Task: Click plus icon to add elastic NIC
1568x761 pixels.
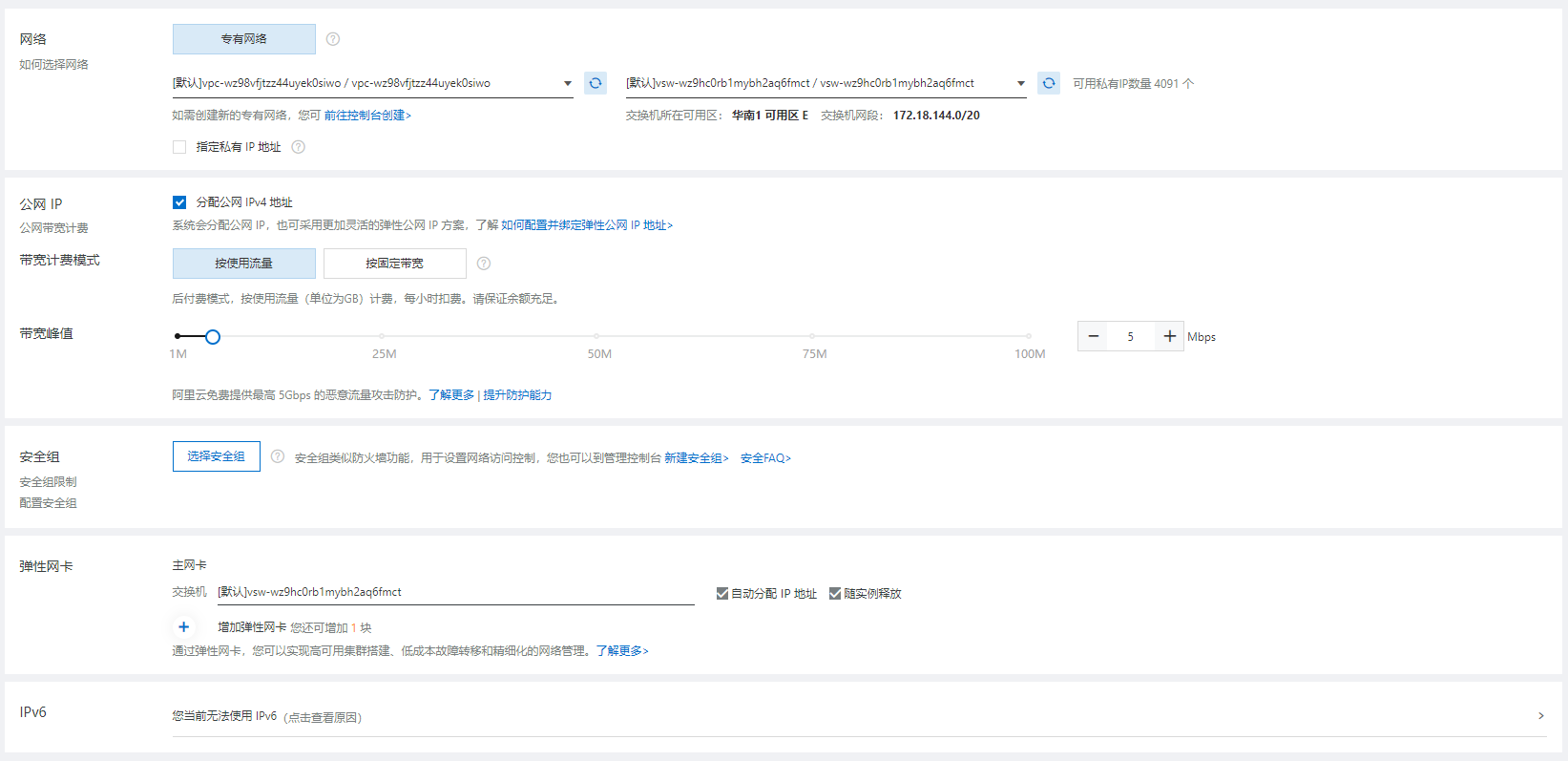Action: [x=184, y=627]
